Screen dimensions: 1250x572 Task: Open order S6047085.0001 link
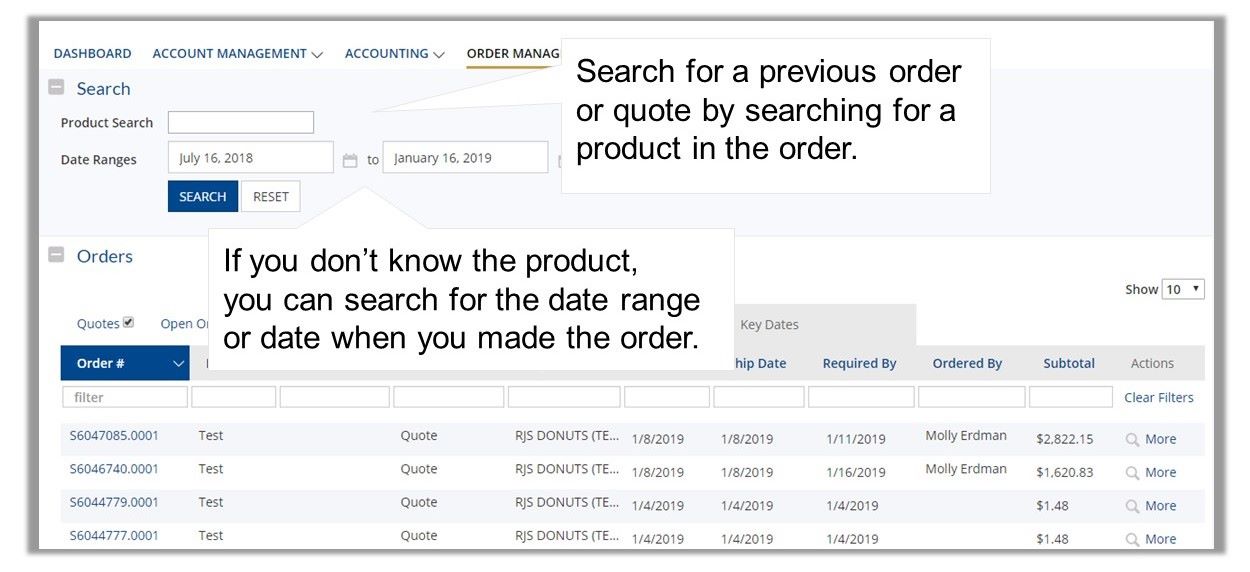pyautogui.click(x=114, y=435)
